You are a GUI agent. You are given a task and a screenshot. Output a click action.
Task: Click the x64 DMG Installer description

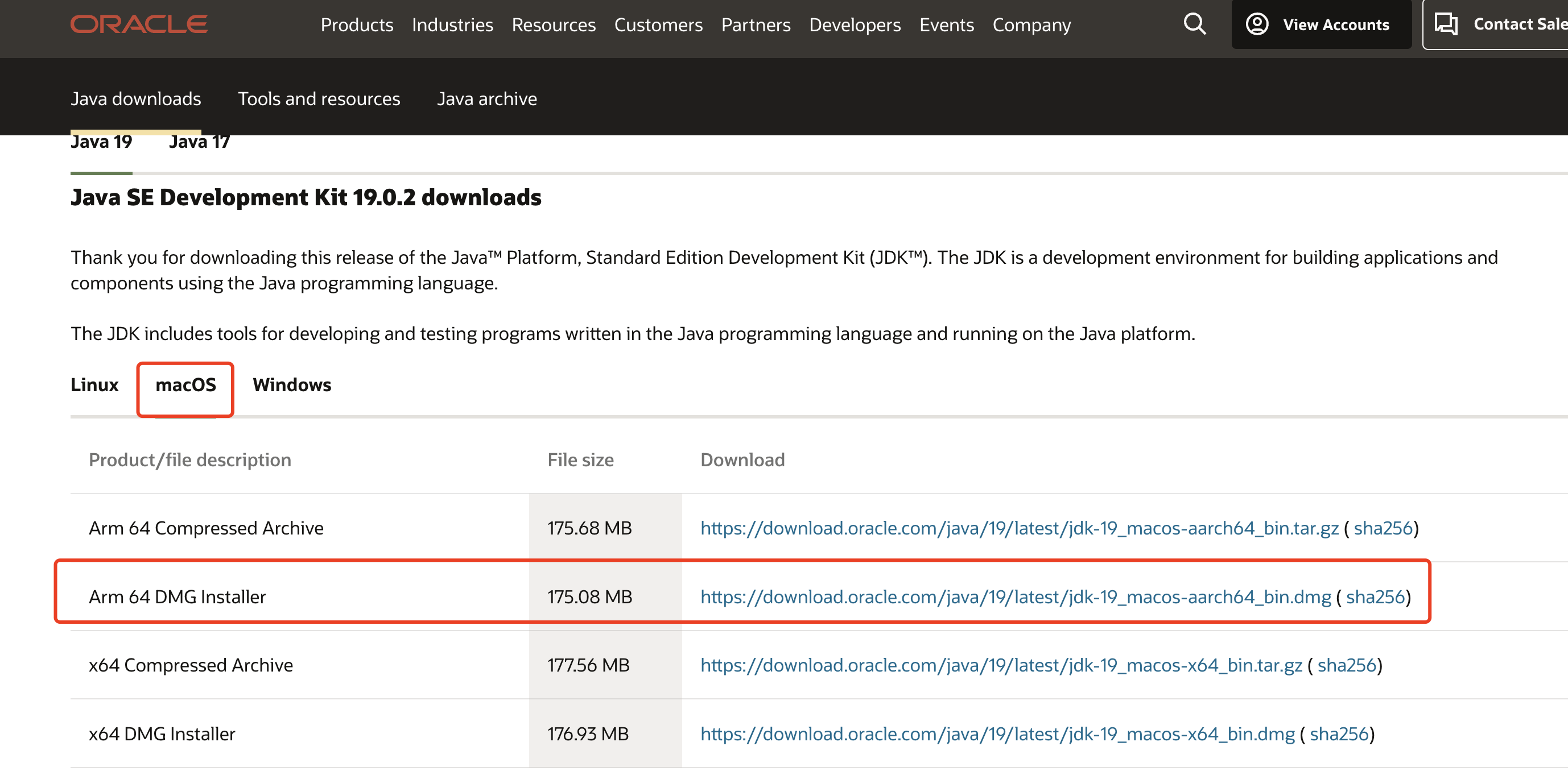[x=162, y=734]
